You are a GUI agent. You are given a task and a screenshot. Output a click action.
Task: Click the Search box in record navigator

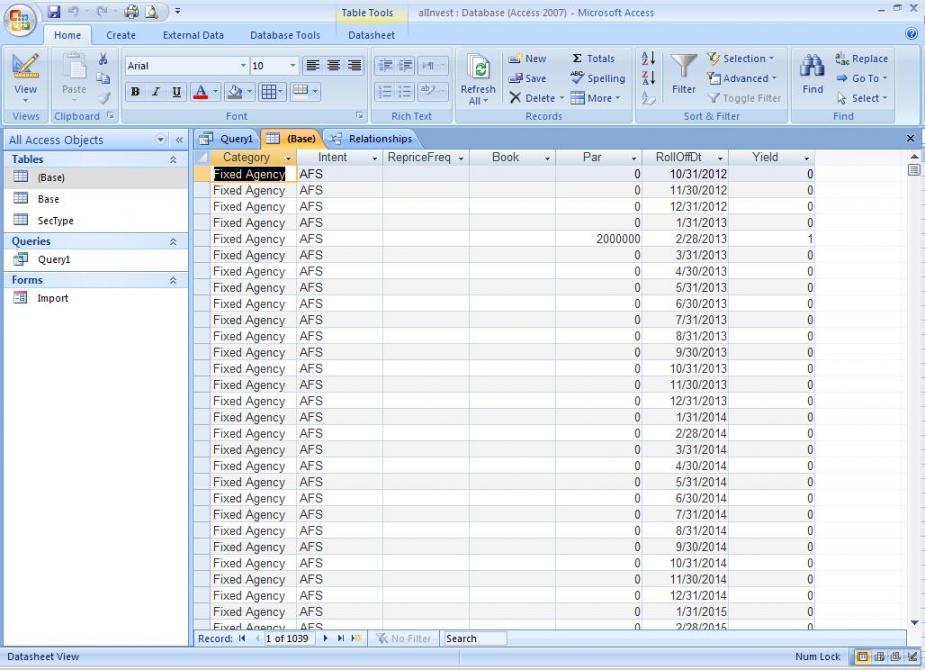[474, 639]
